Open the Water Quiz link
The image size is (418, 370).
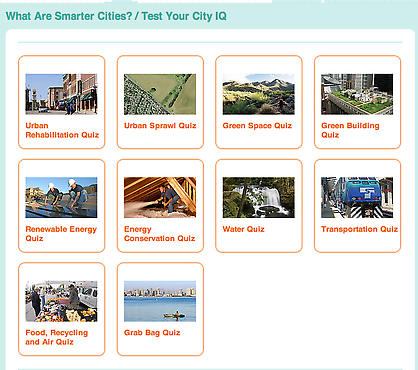pos(243,229)
